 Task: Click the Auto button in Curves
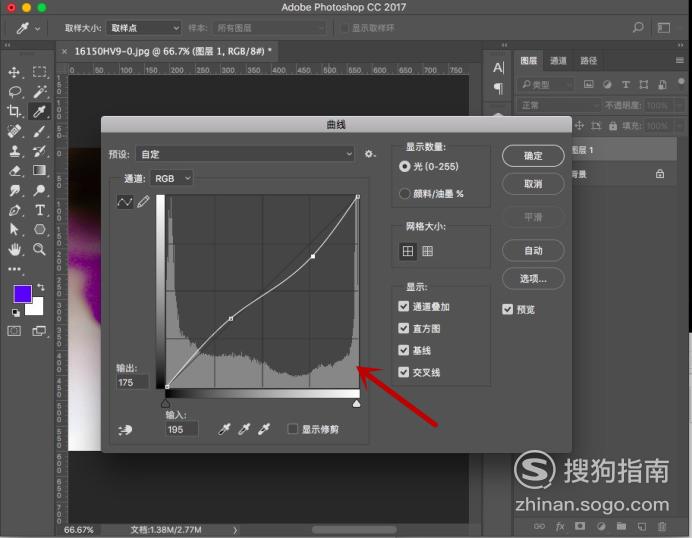(533, 251)
